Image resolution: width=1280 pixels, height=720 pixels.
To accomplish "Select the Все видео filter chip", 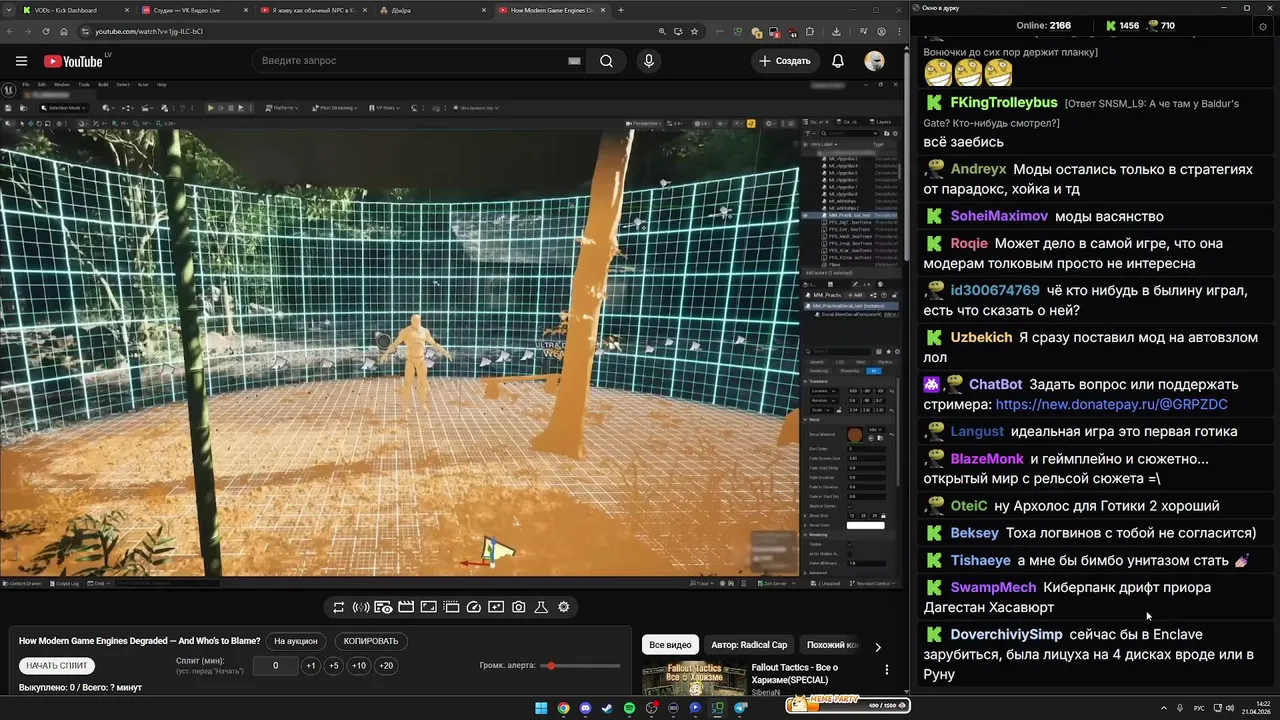I will 670,645.
